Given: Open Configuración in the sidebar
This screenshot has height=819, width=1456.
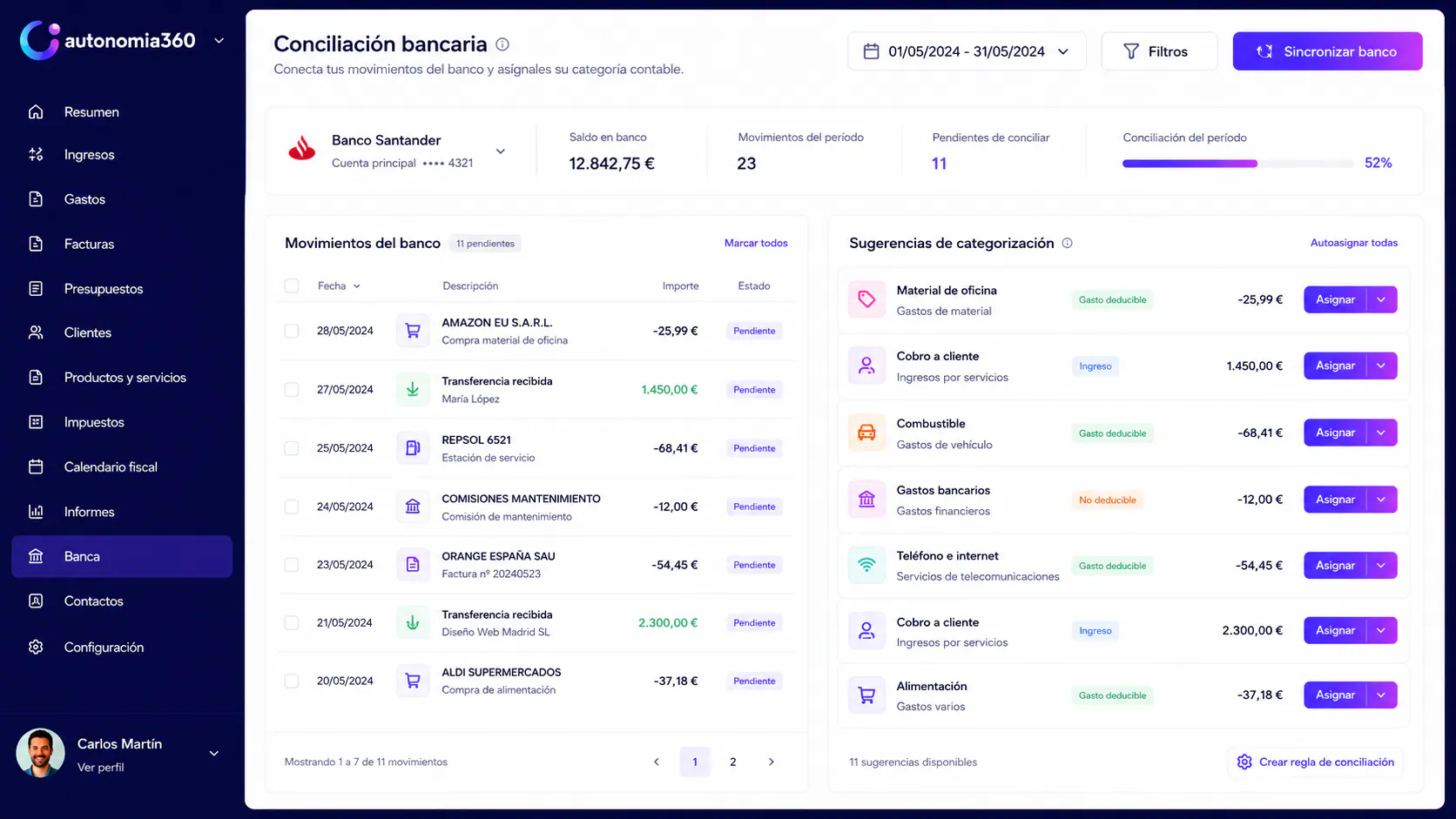Looking at the screenshot, I should point(122,647).
